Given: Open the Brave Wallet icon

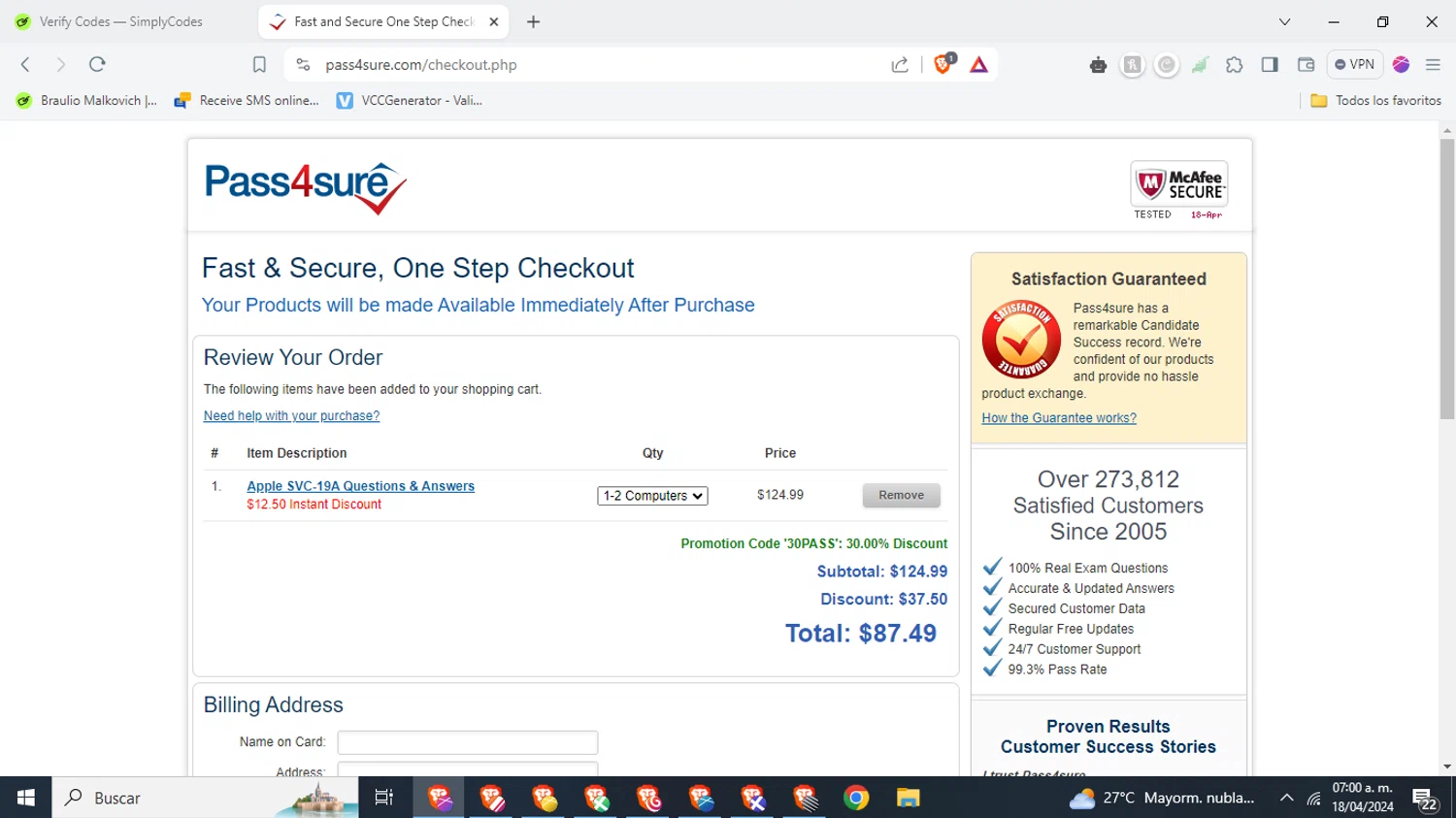Looking at the screenshot, I should [x=1306, y=65].
